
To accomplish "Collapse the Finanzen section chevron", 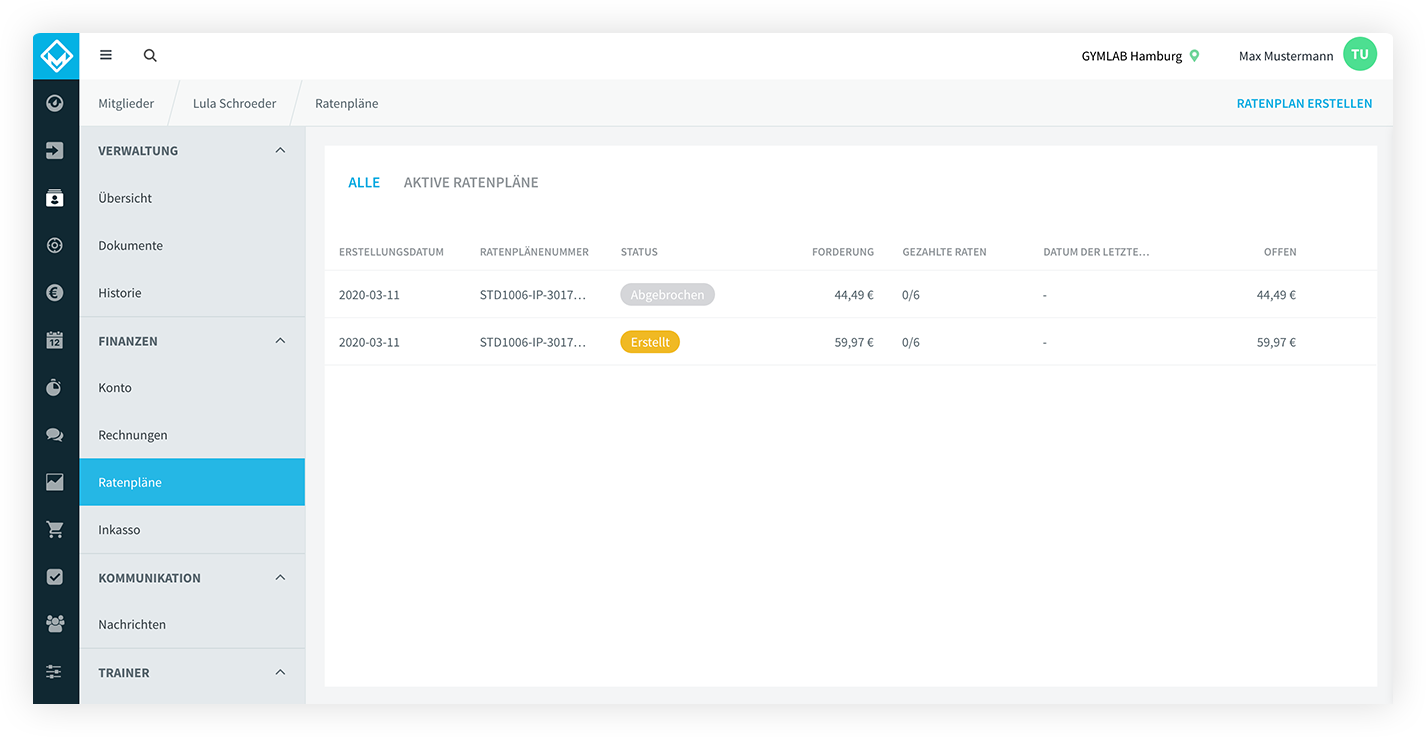I will [280, 341].
